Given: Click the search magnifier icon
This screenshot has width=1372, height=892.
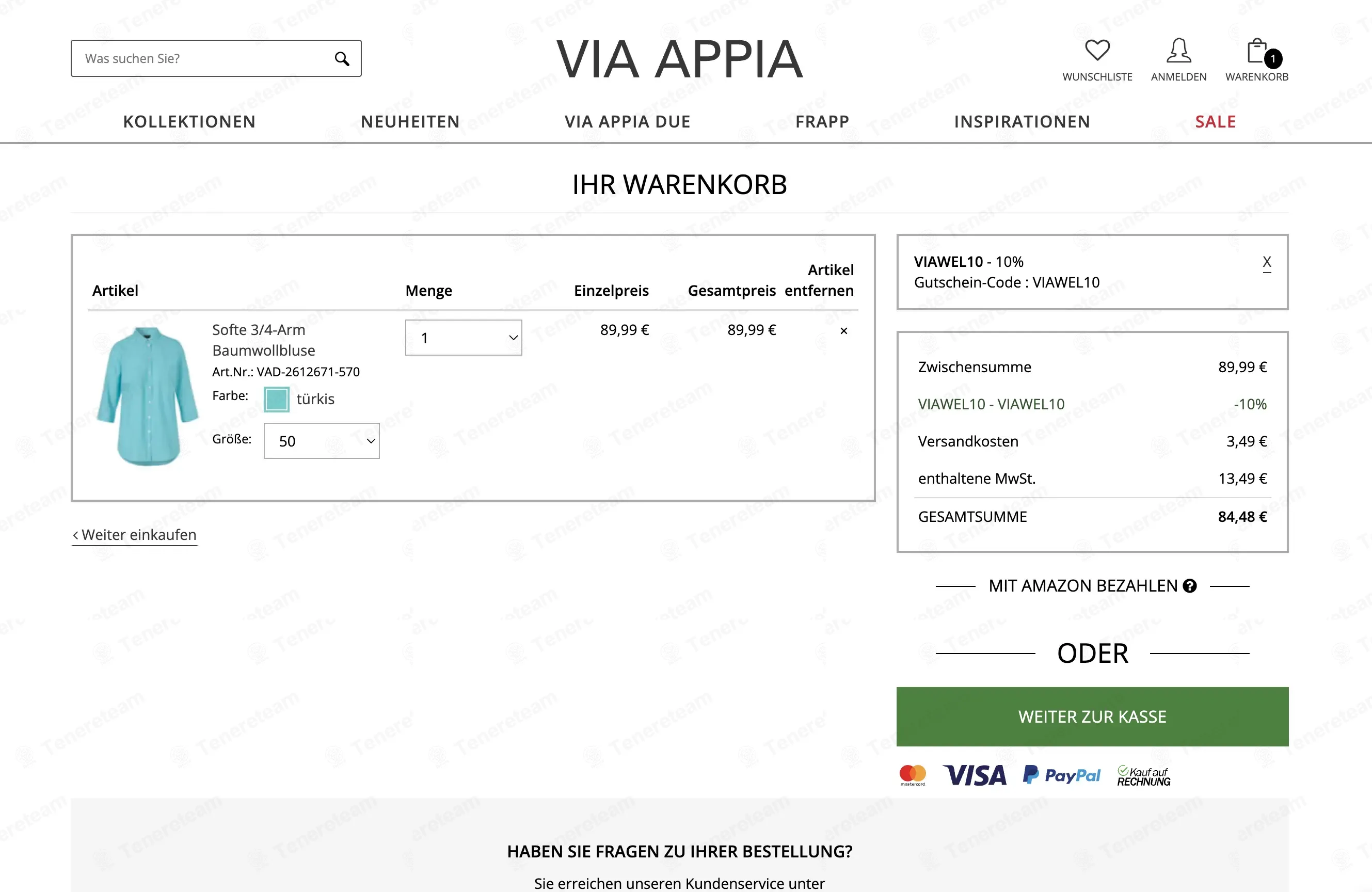Looking at the screenshot, I should click(x=342, y=59).
